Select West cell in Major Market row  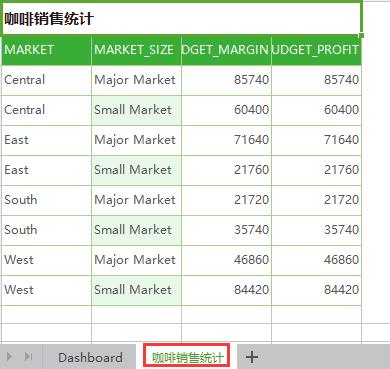tap(47, 260)
